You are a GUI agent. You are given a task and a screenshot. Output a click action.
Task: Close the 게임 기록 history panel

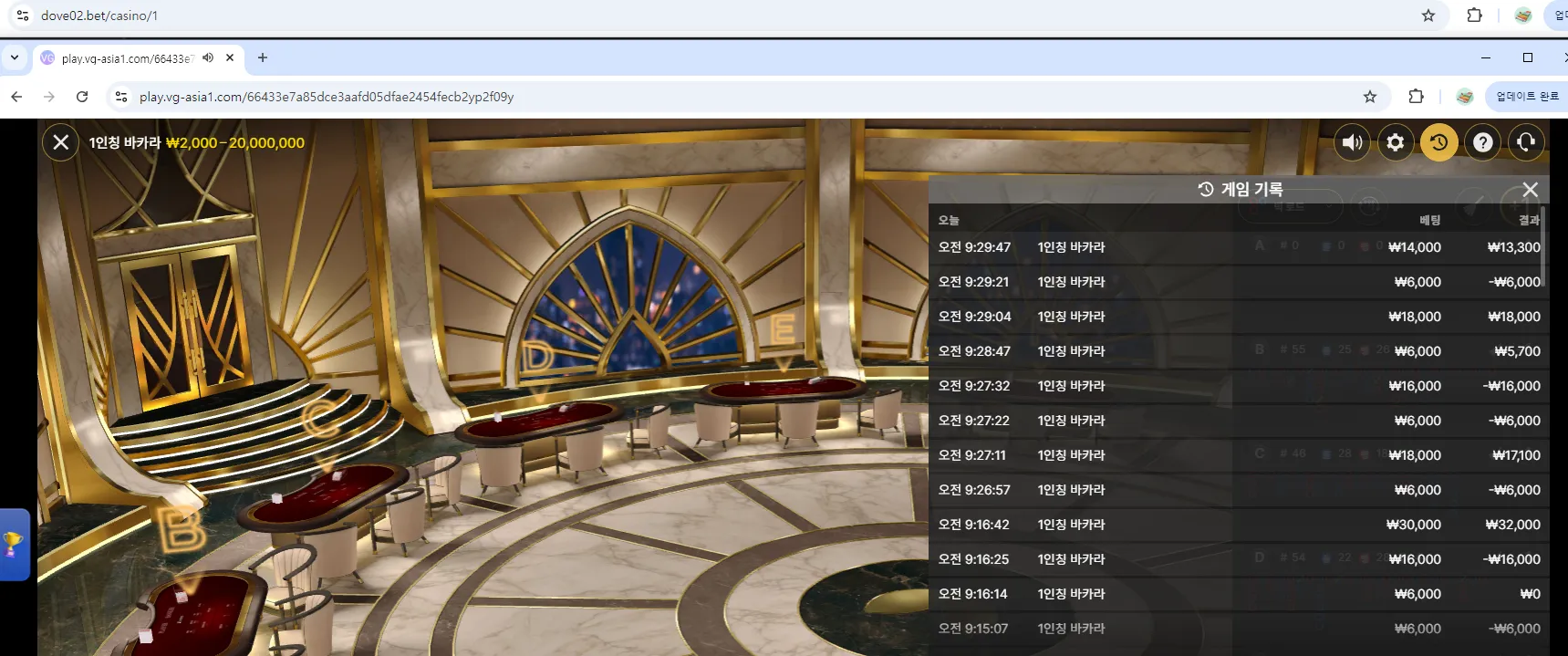point(1531,190)
